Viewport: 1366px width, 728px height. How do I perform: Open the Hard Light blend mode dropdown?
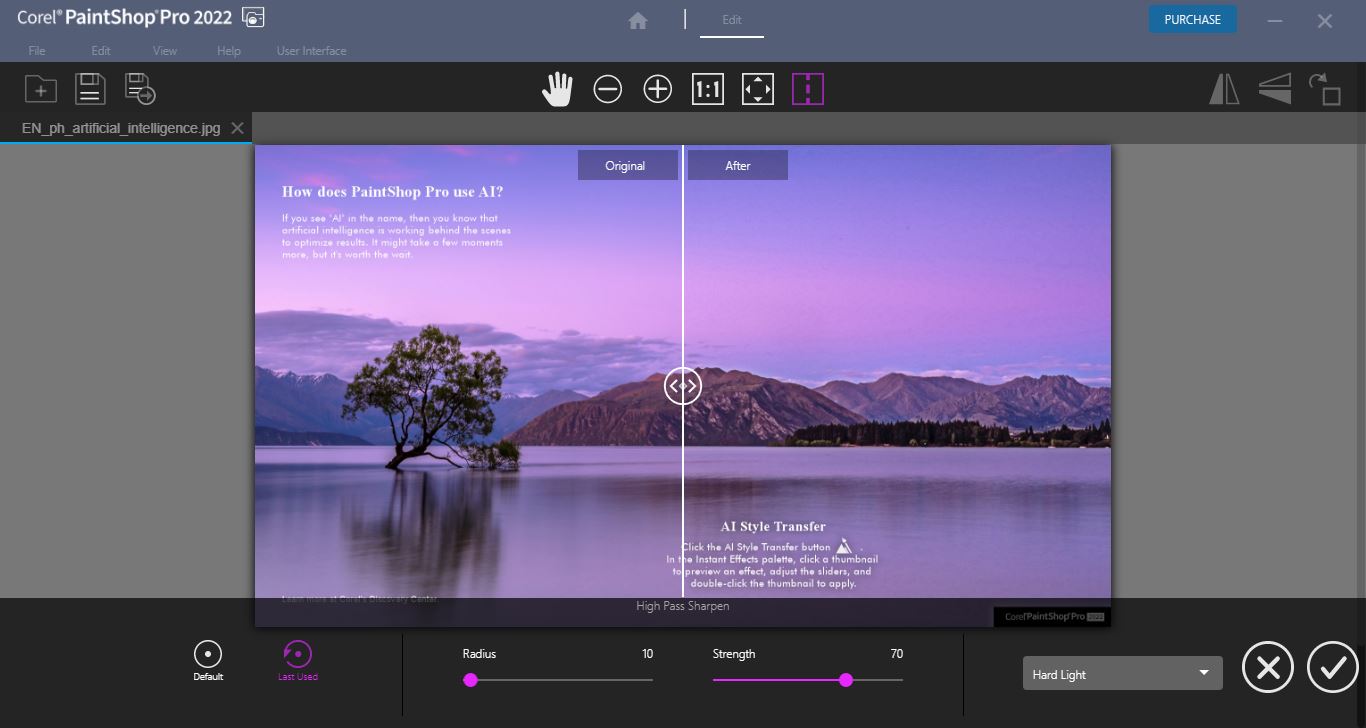(x=1122, y=674)
